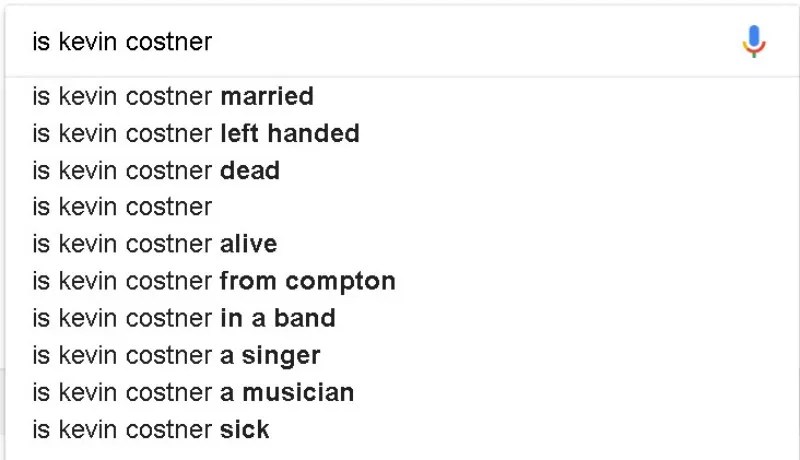This screenshot has height=460, width=800.
Task: Pick "is kevin costner in a band"
Action: [x=184, y=319]
